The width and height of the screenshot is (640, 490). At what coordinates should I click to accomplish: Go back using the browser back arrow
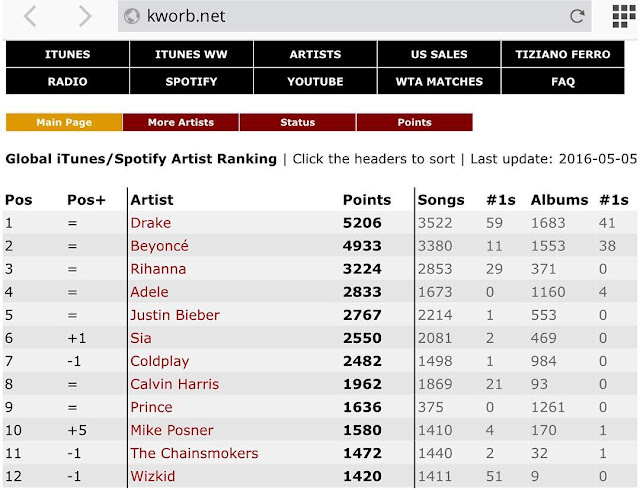pos(31,16)
